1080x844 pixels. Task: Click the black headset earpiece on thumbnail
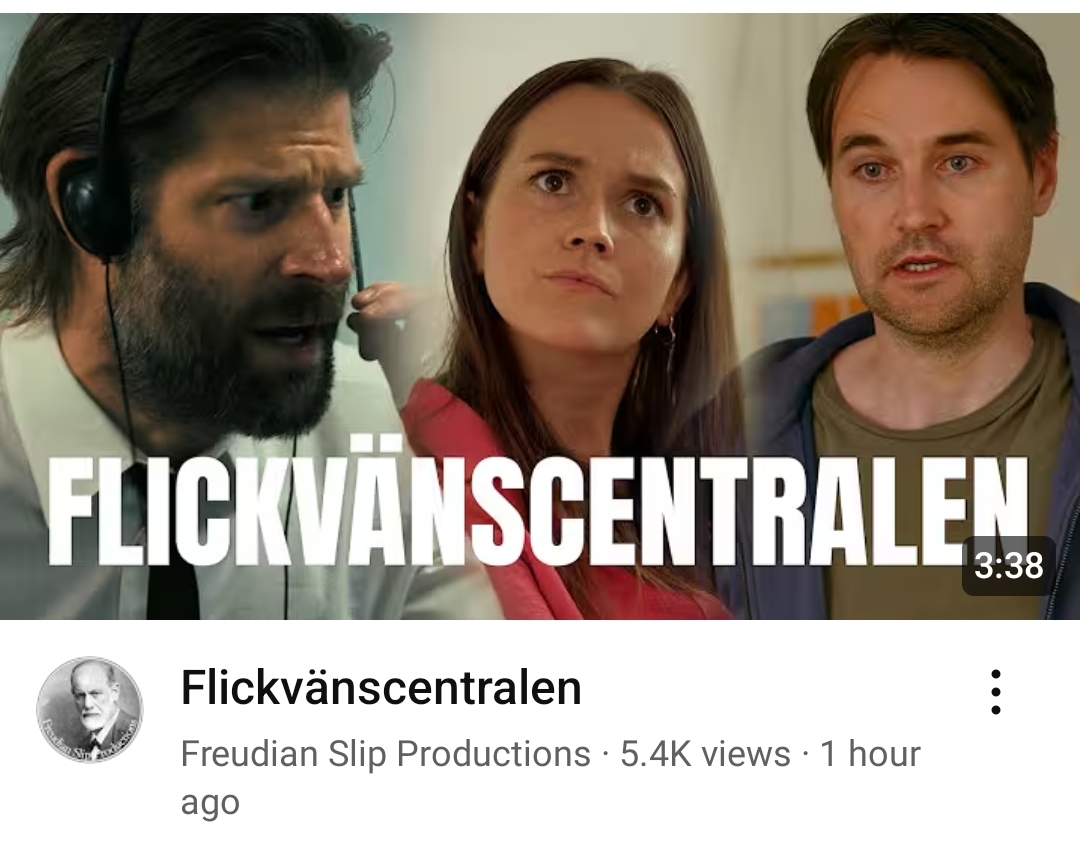pos(90,207)
